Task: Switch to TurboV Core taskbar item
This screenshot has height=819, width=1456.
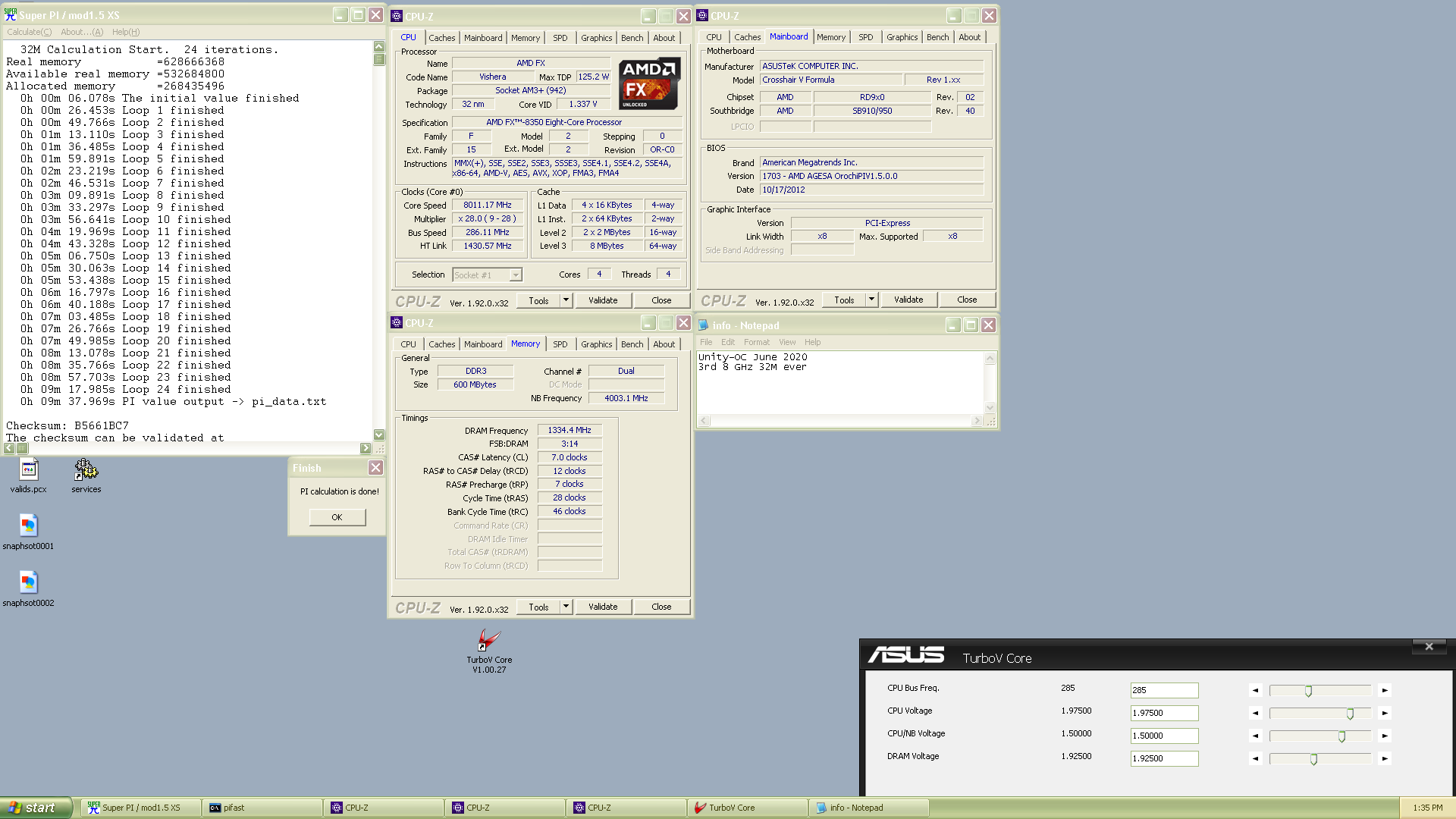Action: (747, 808)
